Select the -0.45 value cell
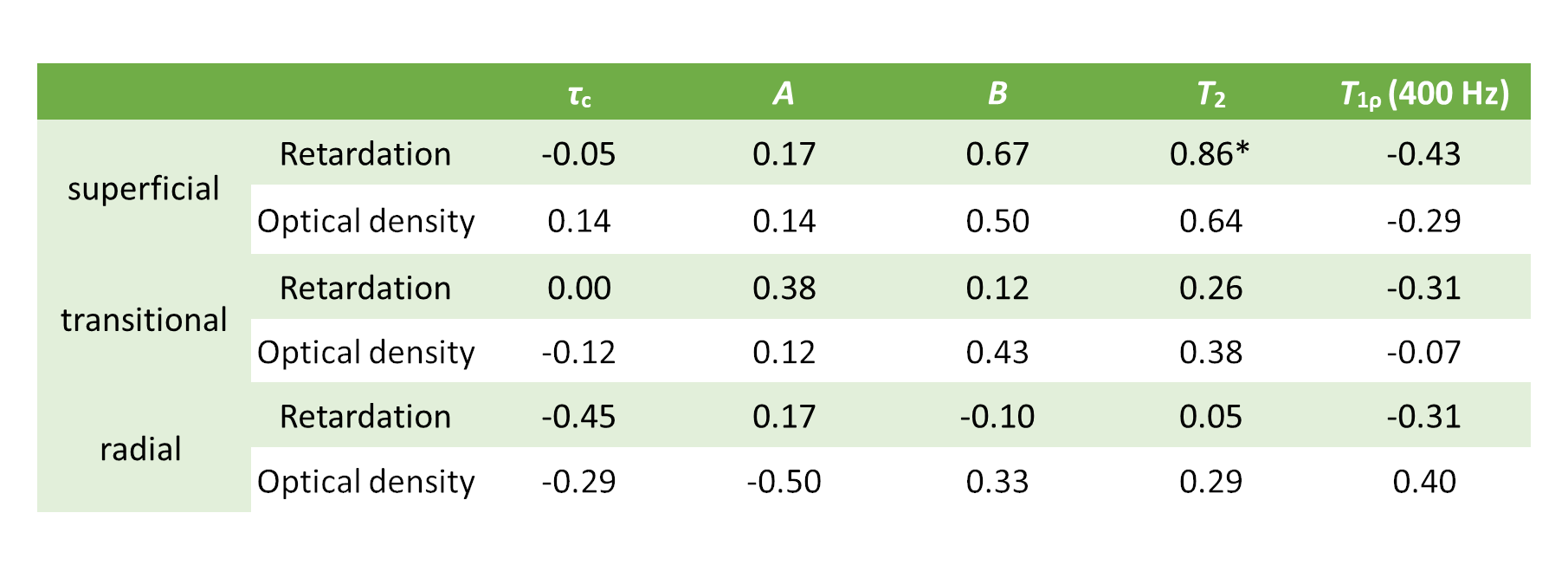The height and width of the screenshot is (565, 1568). [x=579, y=417]
